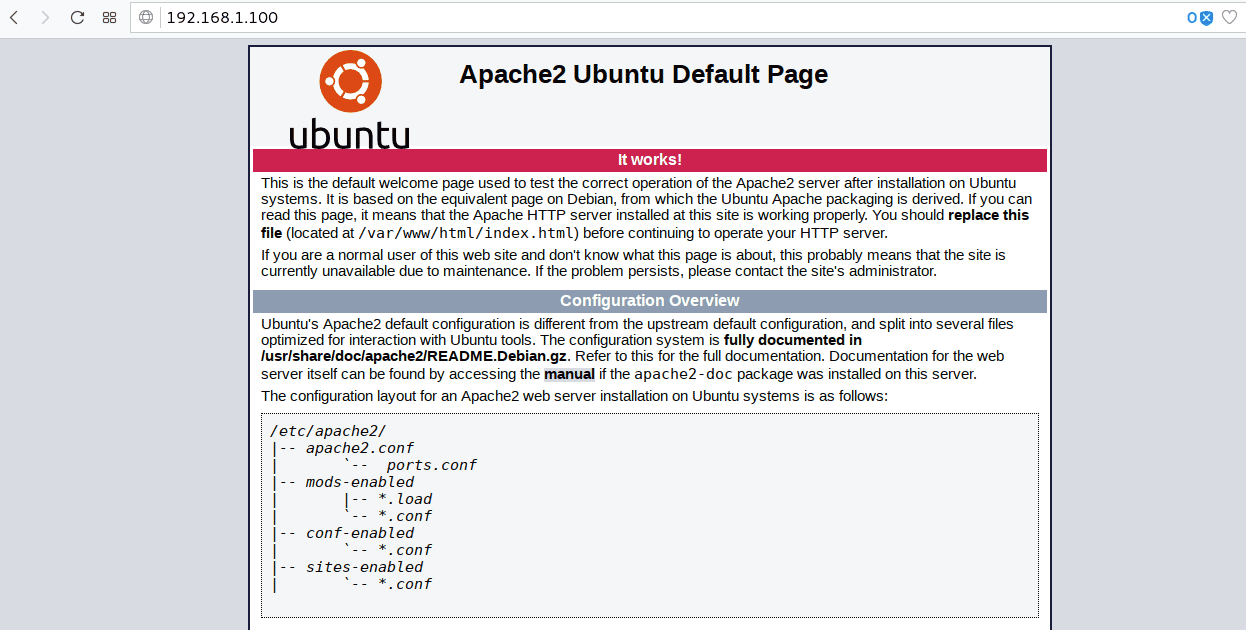
Task: Click the globe site-info icon
Action: click(x=146, y=18)
